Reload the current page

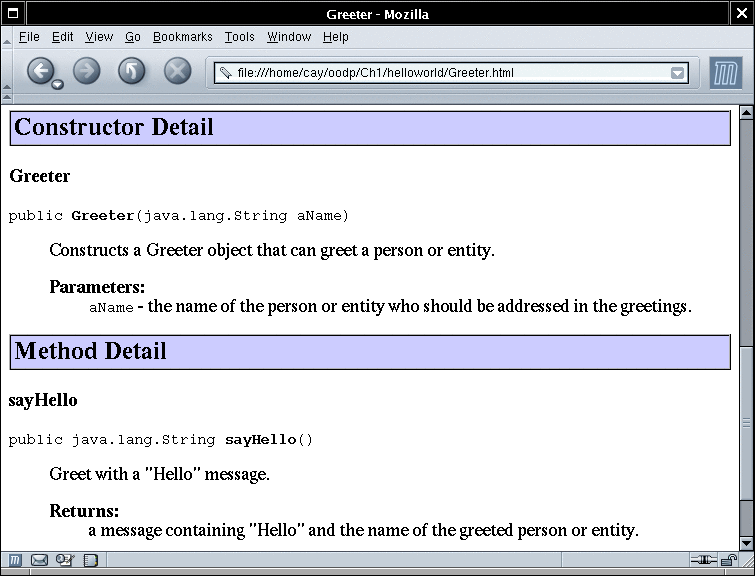point(132,71)
